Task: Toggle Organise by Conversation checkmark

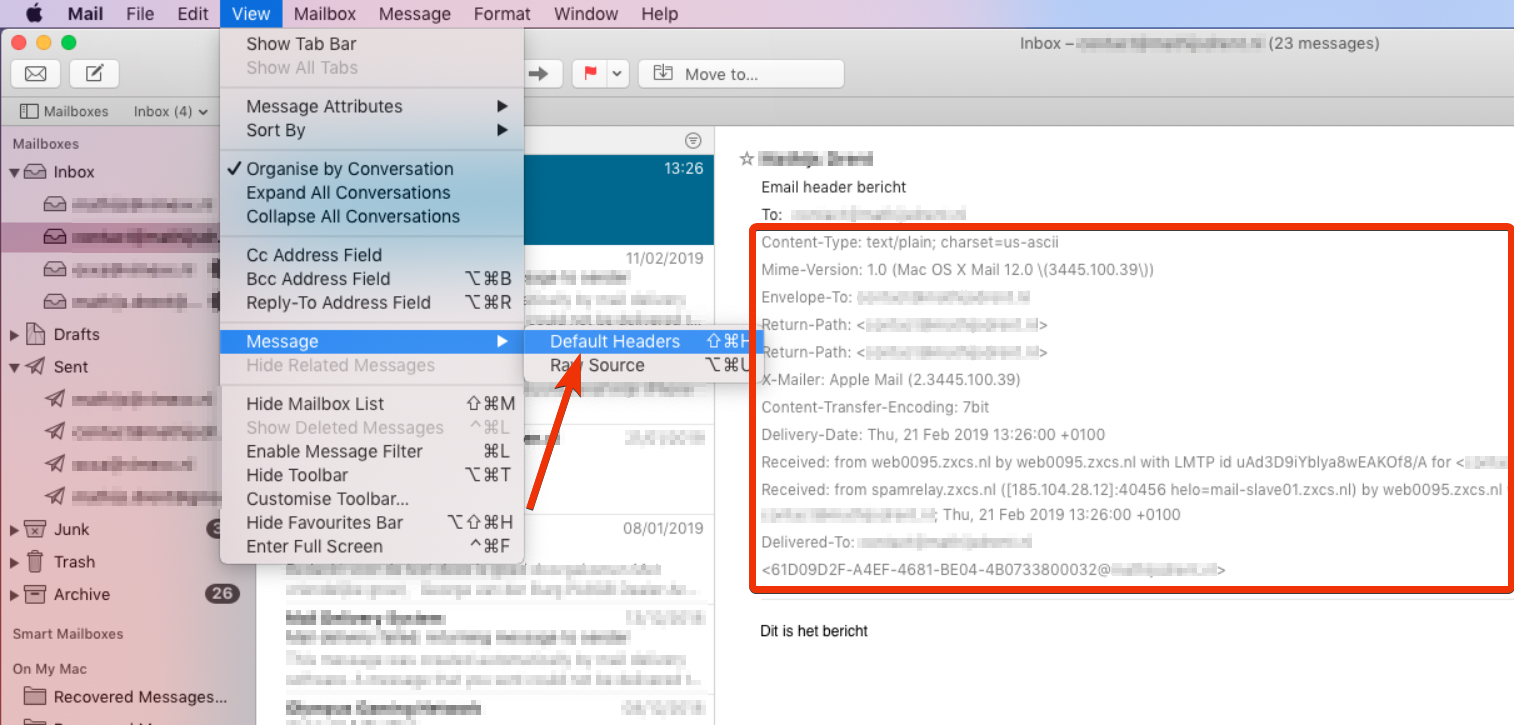Action: pyautogui.click(x=349, y=169)
